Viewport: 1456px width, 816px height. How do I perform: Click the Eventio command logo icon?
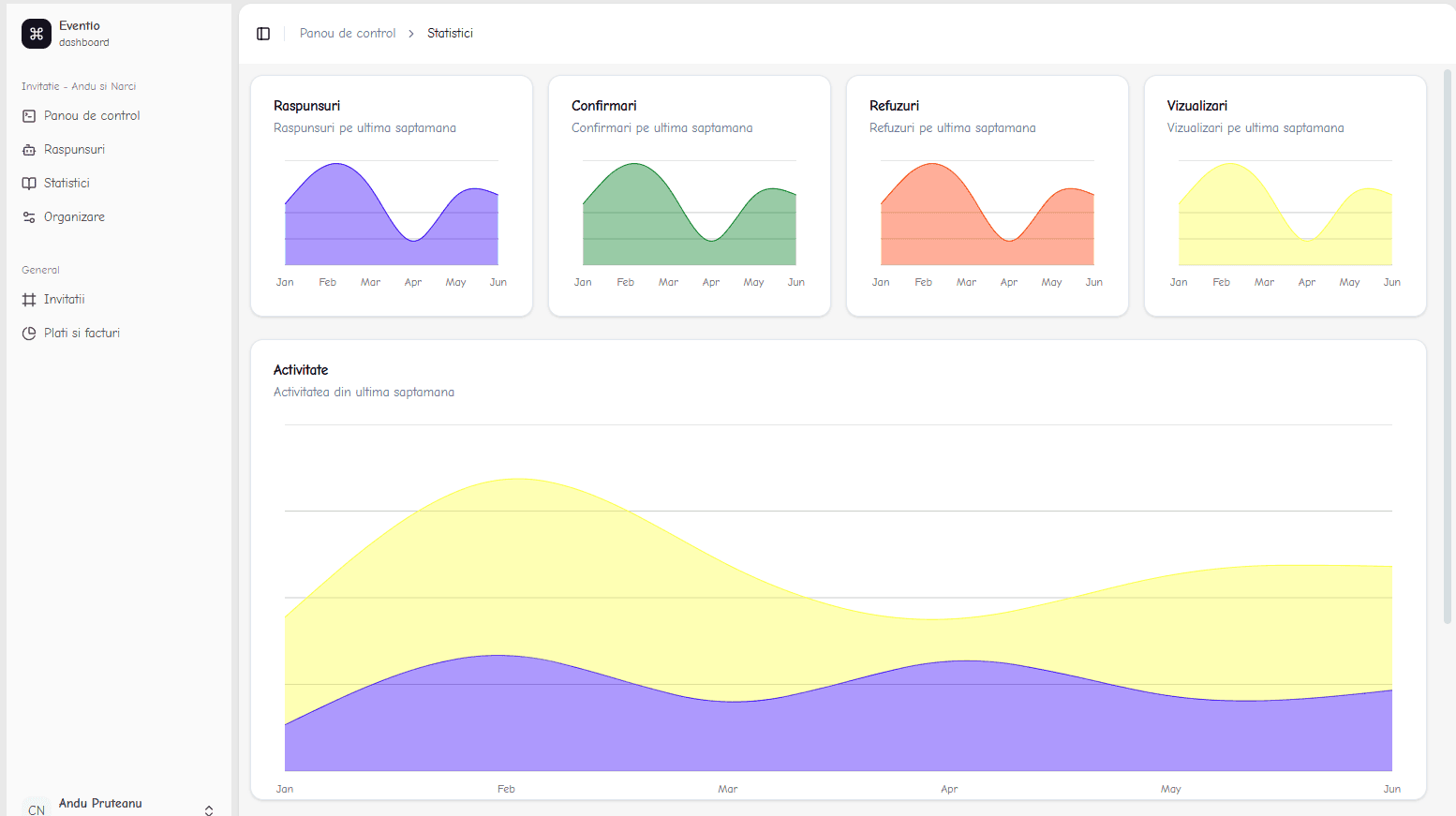pos(37,34)
